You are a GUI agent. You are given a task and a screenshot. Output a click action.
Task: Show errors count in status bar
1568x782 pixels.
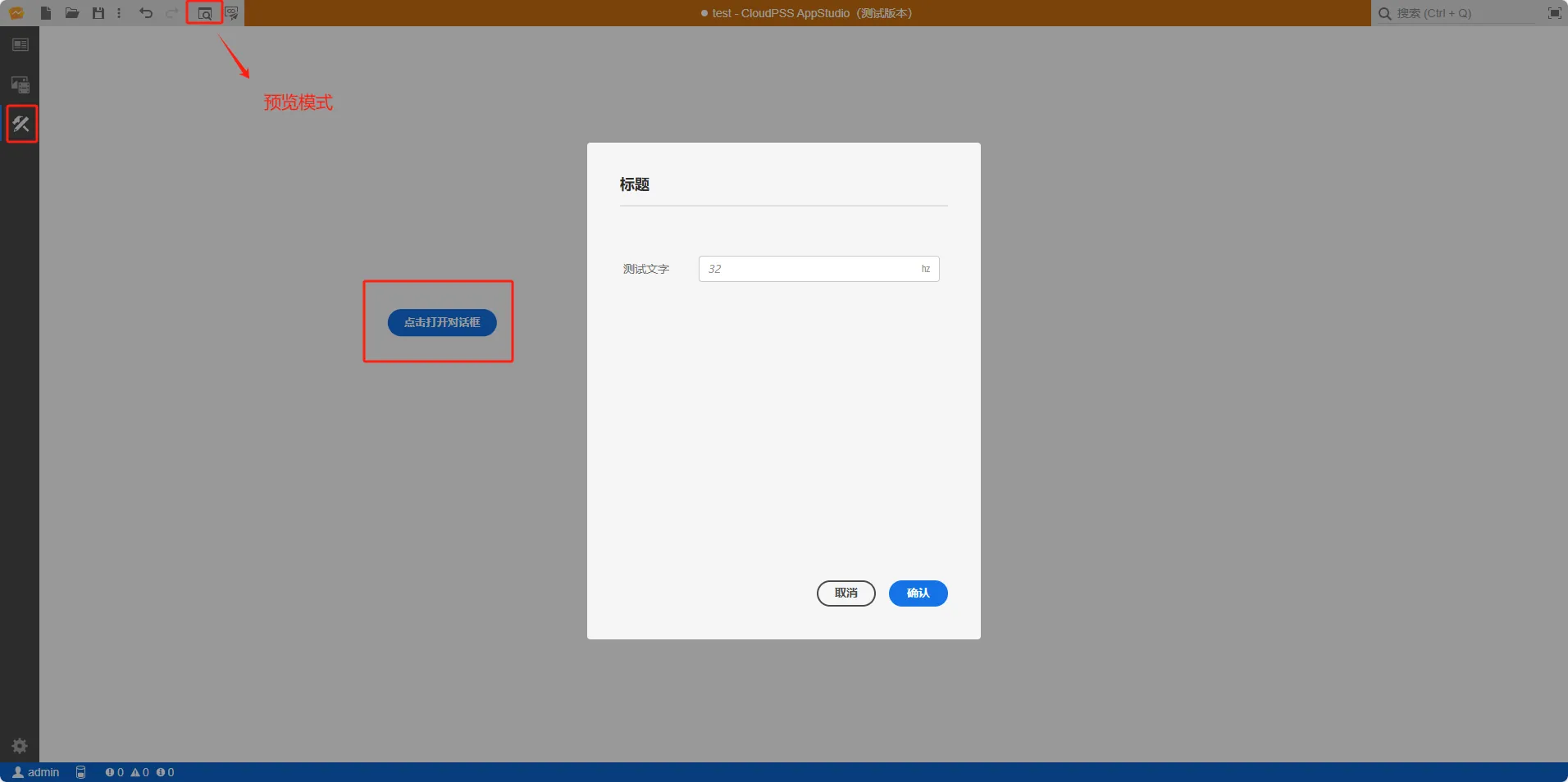(115, 772)
